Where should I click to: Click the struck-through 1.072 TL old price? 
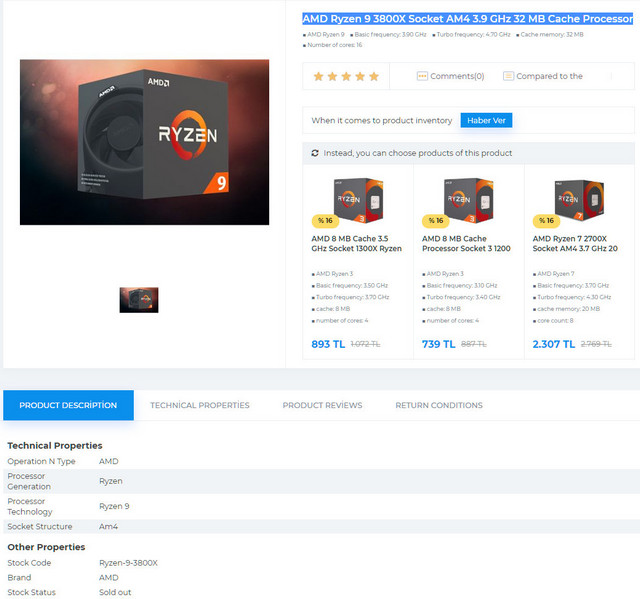point(365,344)
